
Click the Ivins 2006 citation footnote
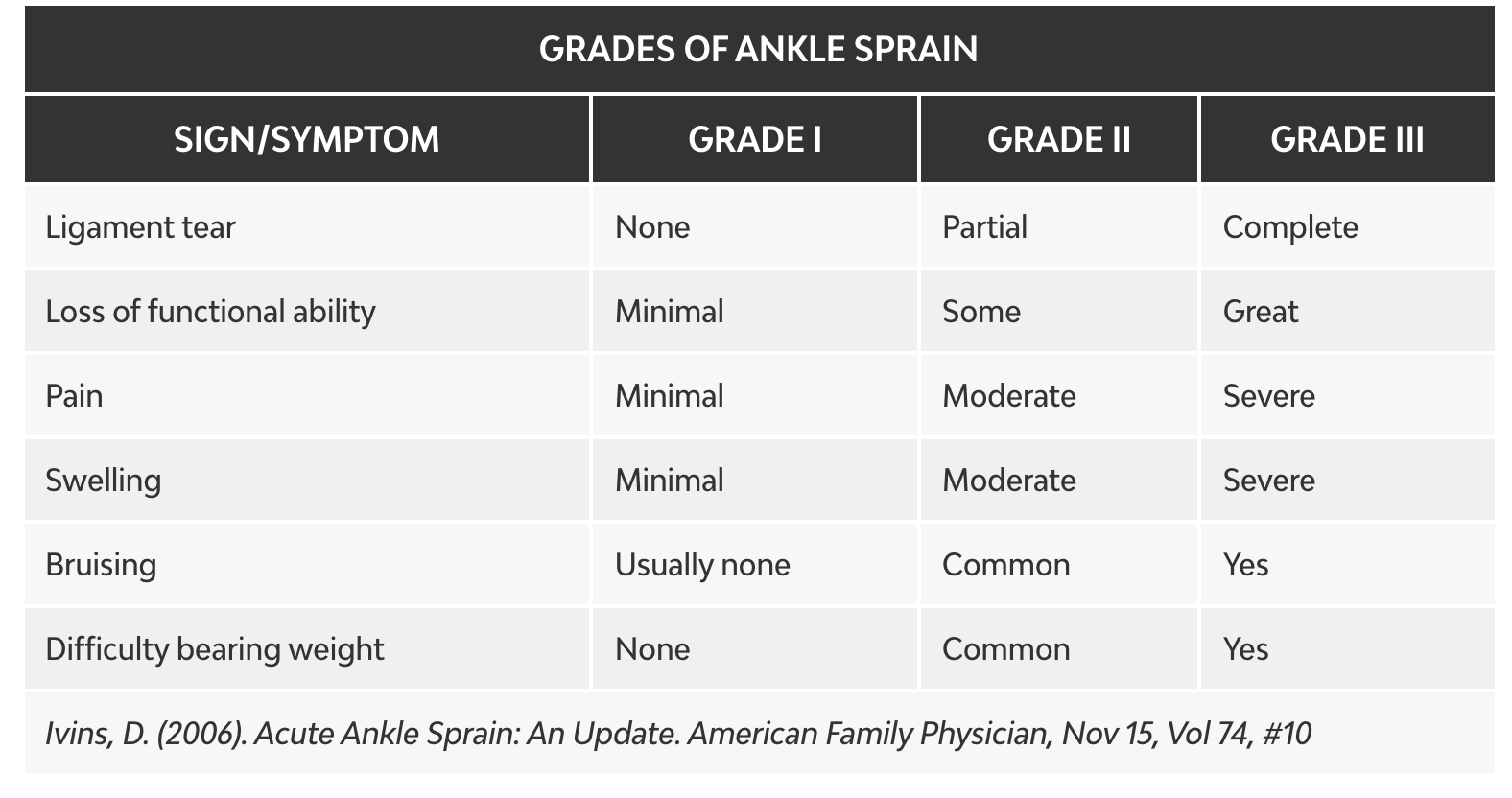point(677,734)
